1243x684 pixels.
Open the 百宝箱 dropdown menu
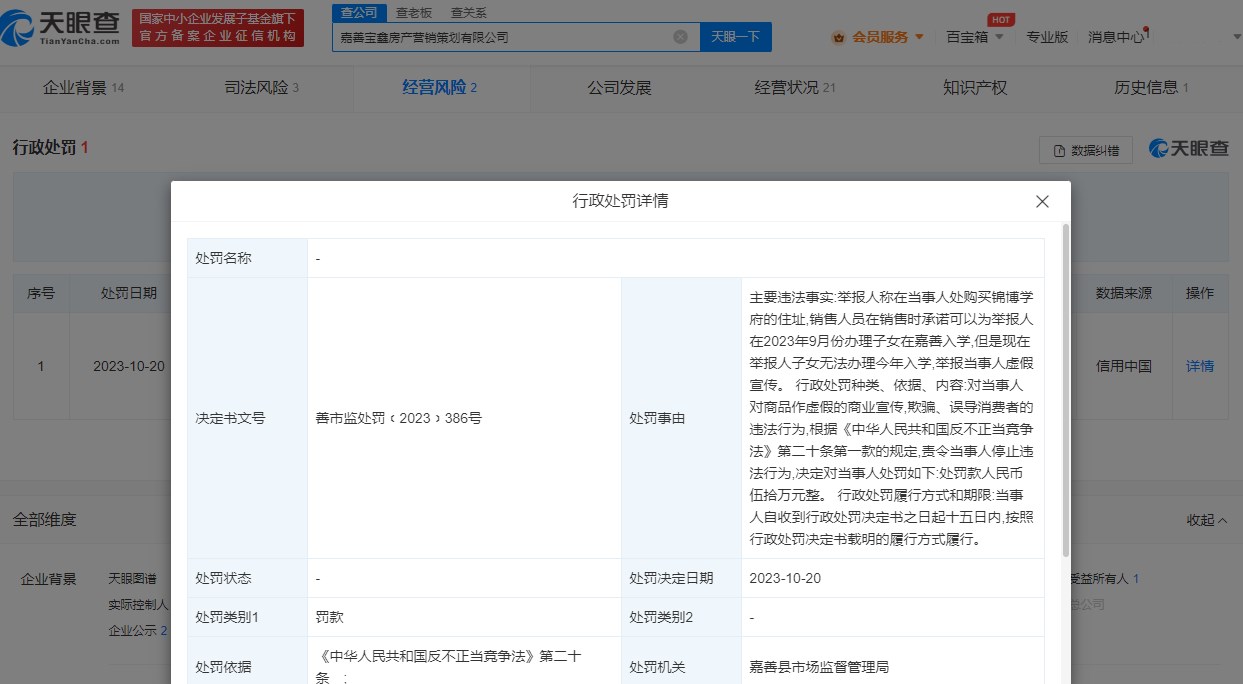pos(975,37)
